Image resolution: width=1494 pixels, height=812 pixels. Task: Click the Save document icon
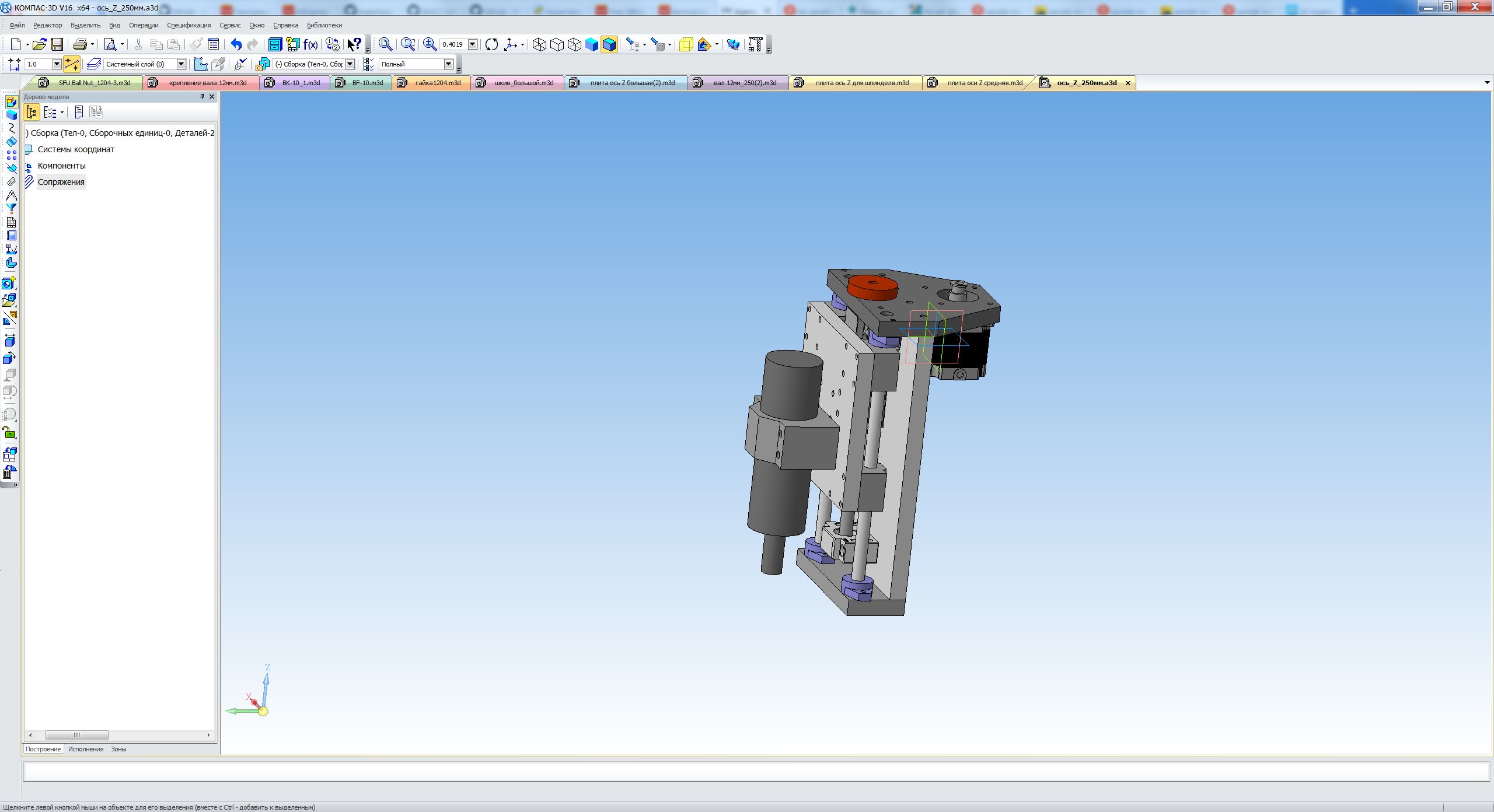click(x=57, y=44)
